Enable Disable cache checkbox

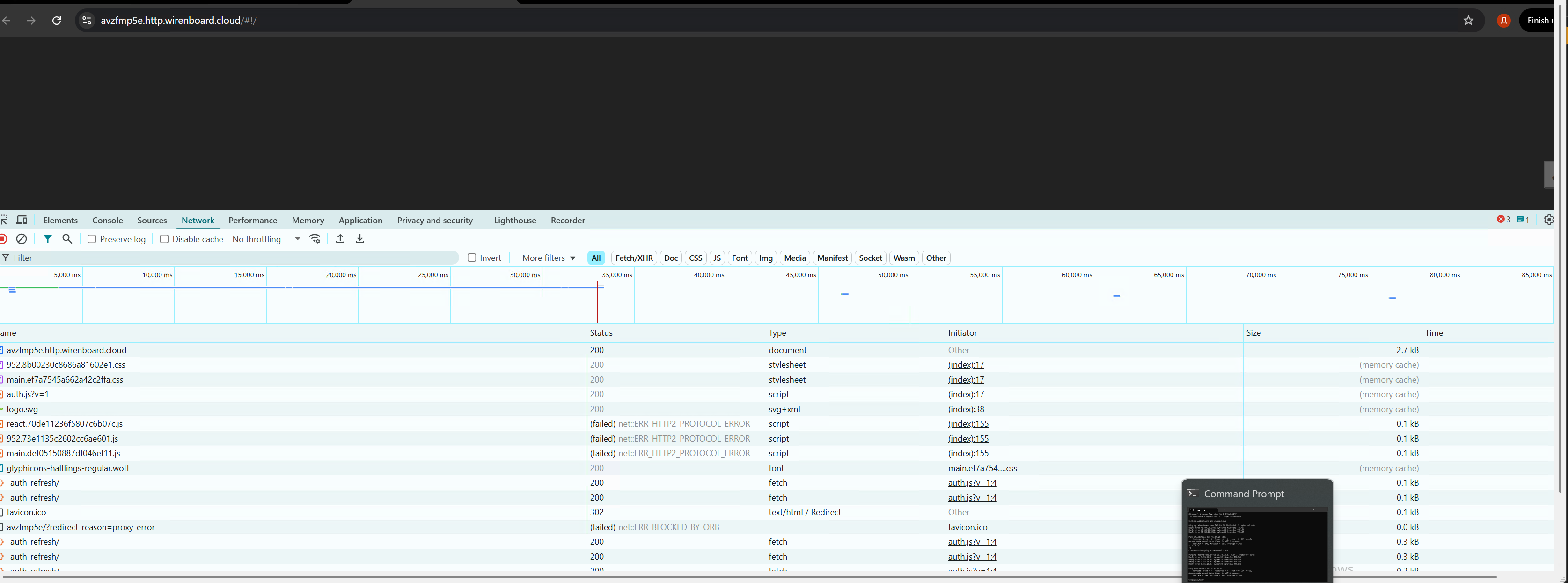[x=164, y=239]
